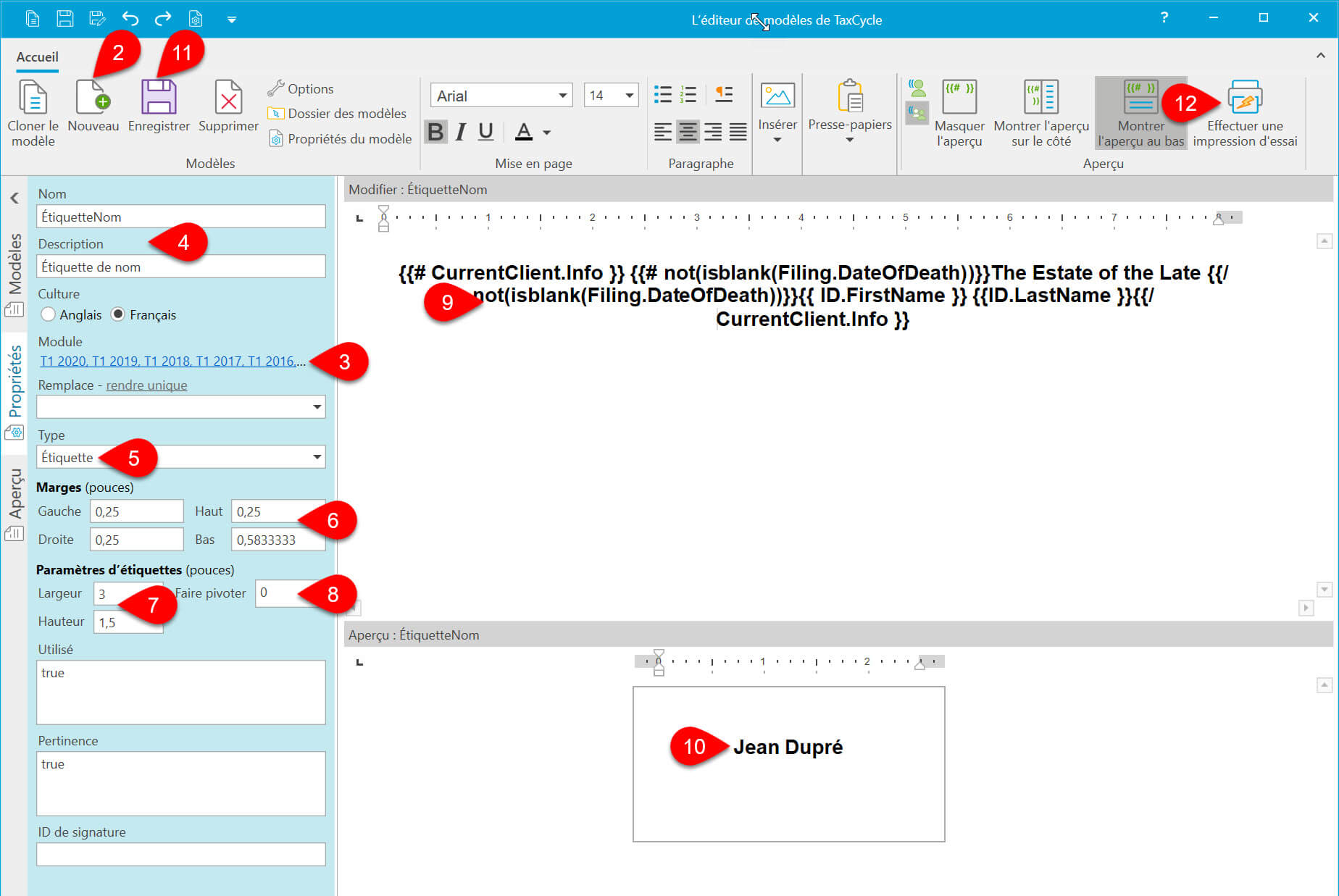Select the Français culture option

pos(143,314)
